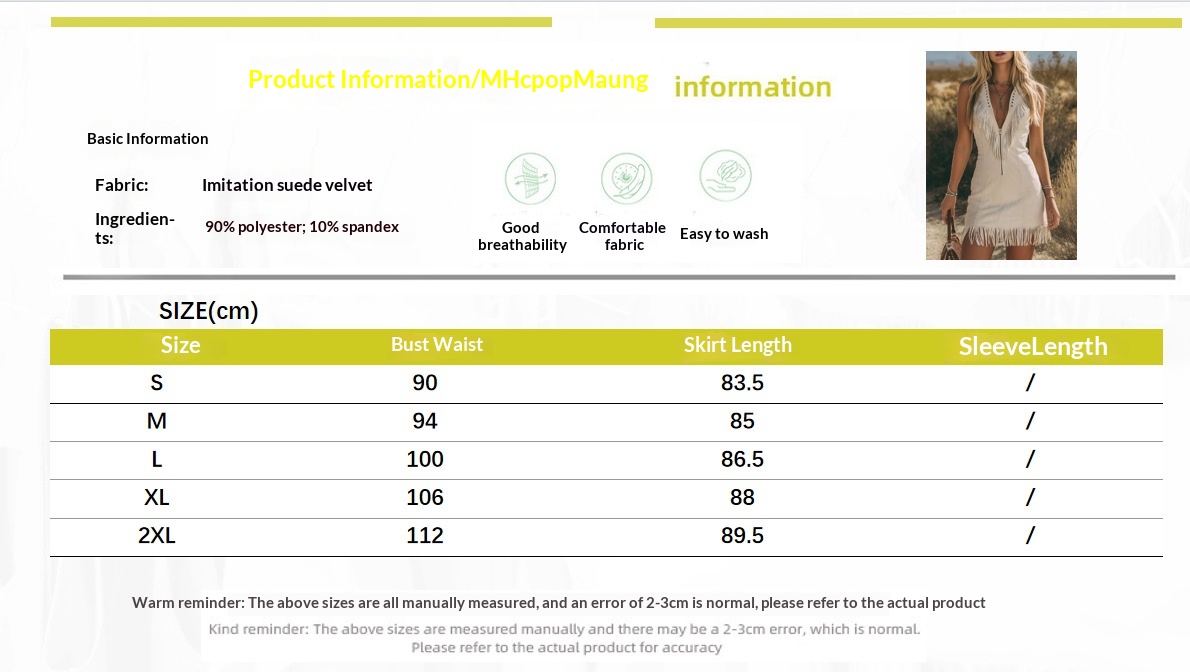The width and height of the screenshot is (1190, 672).
Task: Click the 90% polyester; 10% spandex text
Action: tap(302, 227)
